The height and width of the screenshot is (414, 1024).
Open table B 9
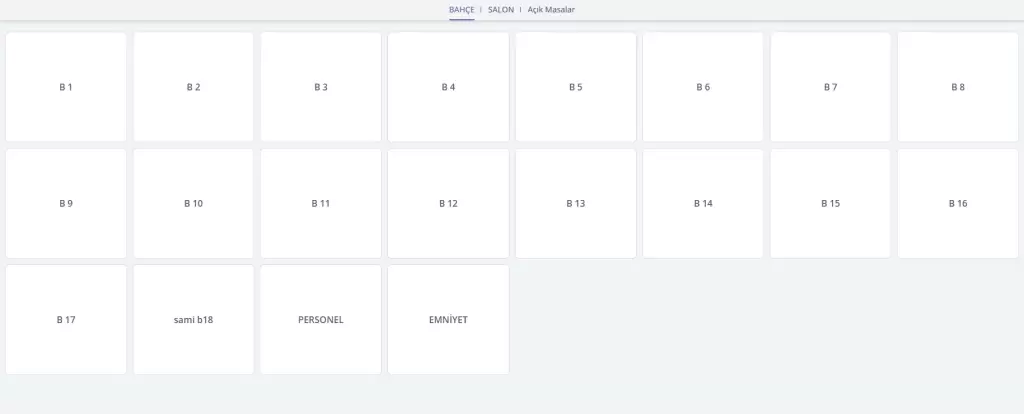pos(66,203)
